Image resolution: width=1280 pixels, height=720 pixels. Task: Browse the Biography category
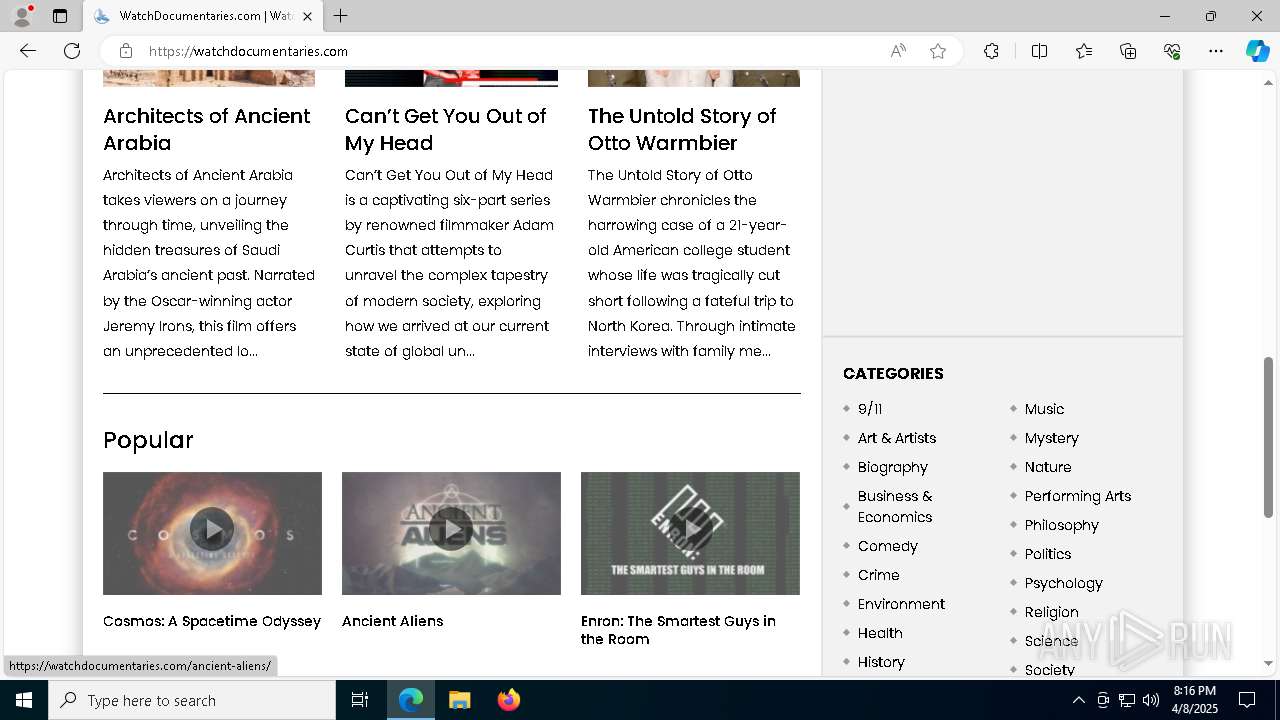[x=893, y=467]
